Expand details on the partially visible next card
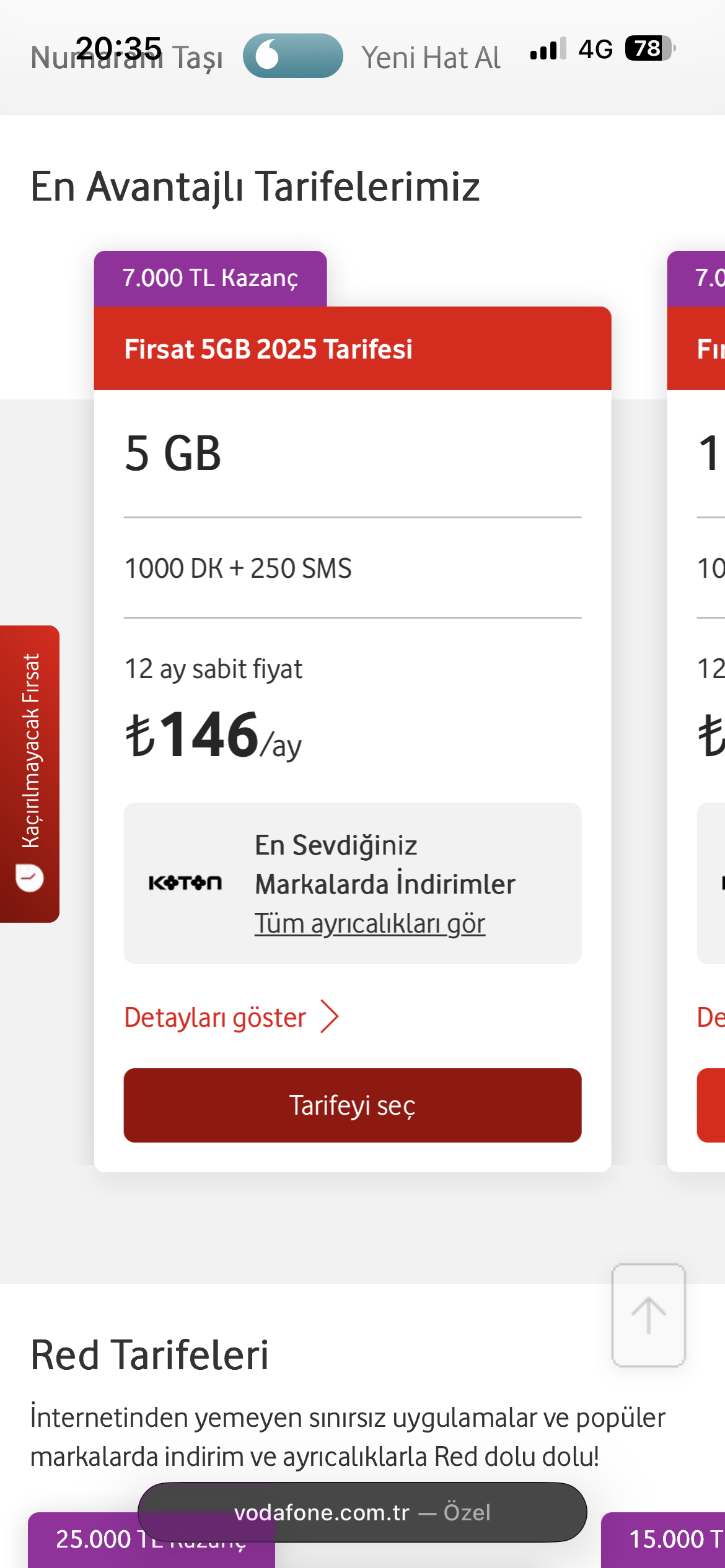This screenshot has width=725, height=1568. tap(710, 1017)
